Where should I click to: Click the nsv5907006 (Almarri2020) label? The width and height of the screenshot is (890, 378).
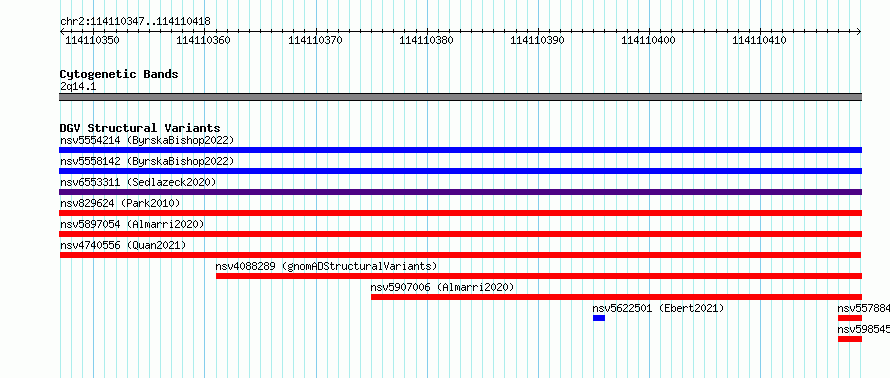[442, 287]
